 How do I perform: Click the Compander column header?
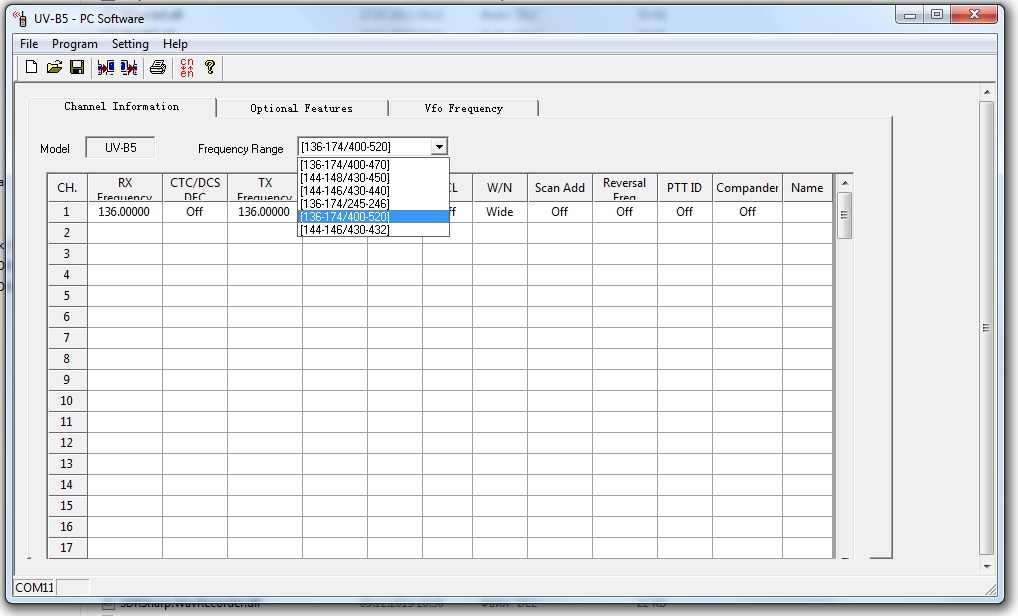pos(747,188)
